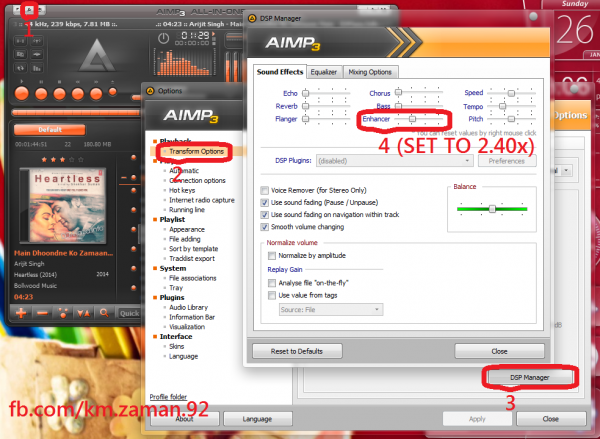Enable Voice Remover (for Stereo Only)
This screenshot has width=600, height=439.
tap(264, 190)
